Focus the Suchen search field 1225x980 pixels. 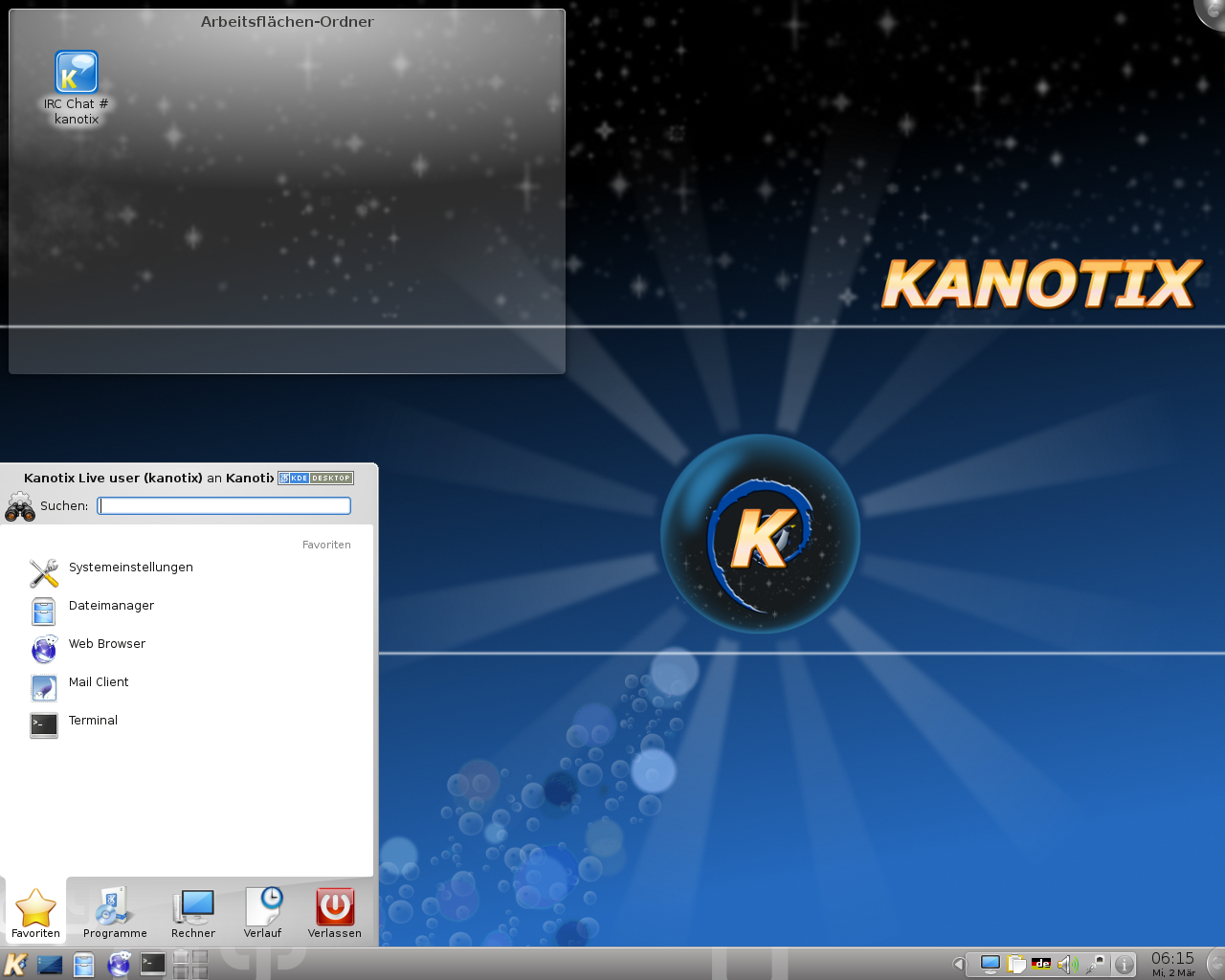click(224, 505)
